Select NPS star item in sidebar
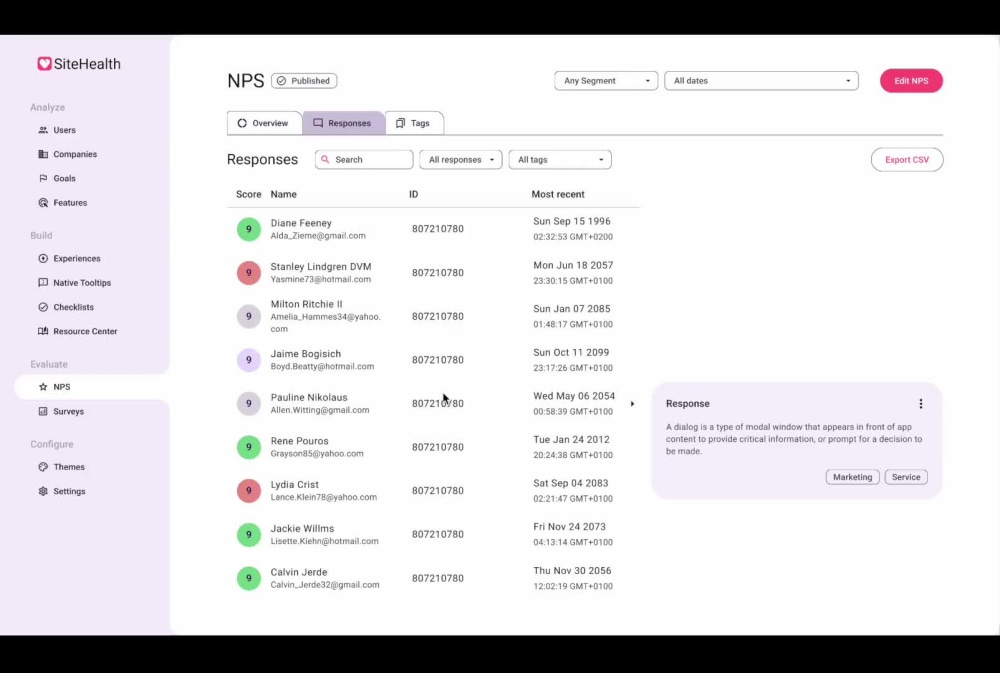 tap(92, 387)
